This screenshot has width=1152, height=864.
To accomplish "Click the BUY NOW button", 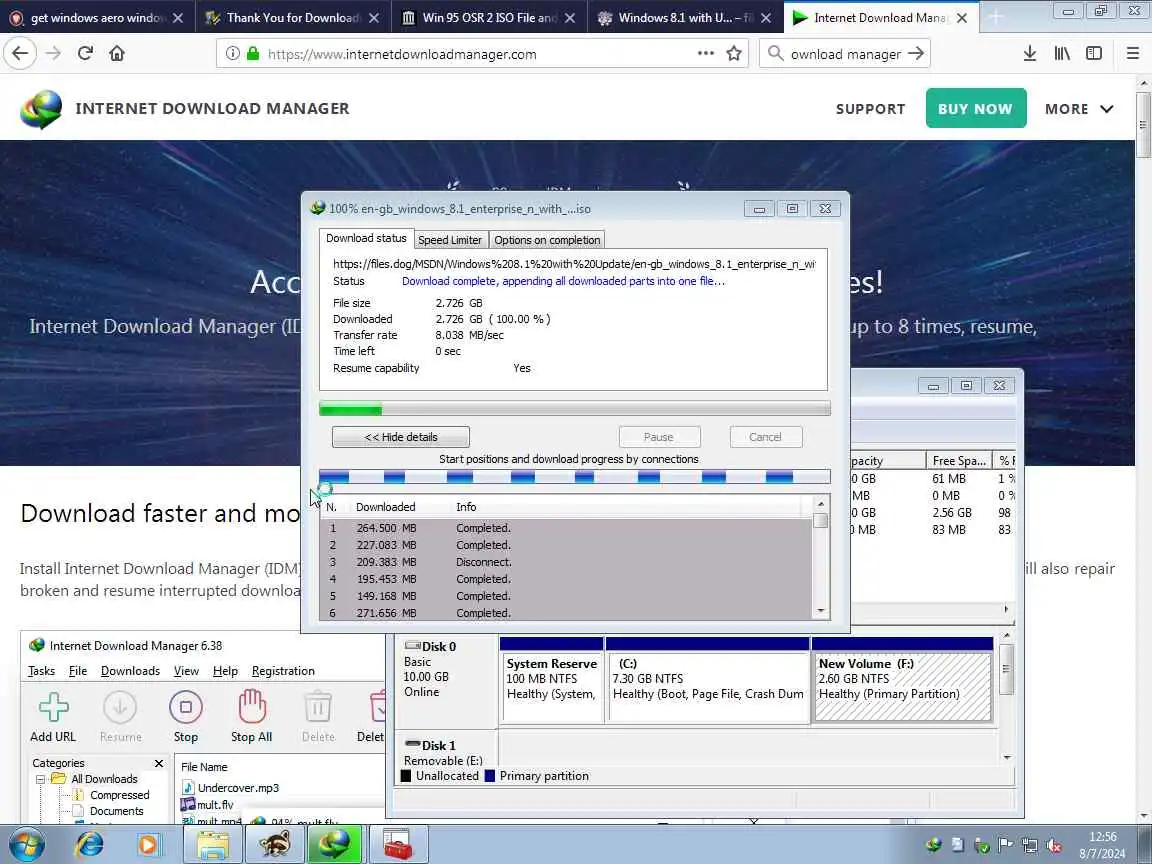I will click(x=976, y=109).
